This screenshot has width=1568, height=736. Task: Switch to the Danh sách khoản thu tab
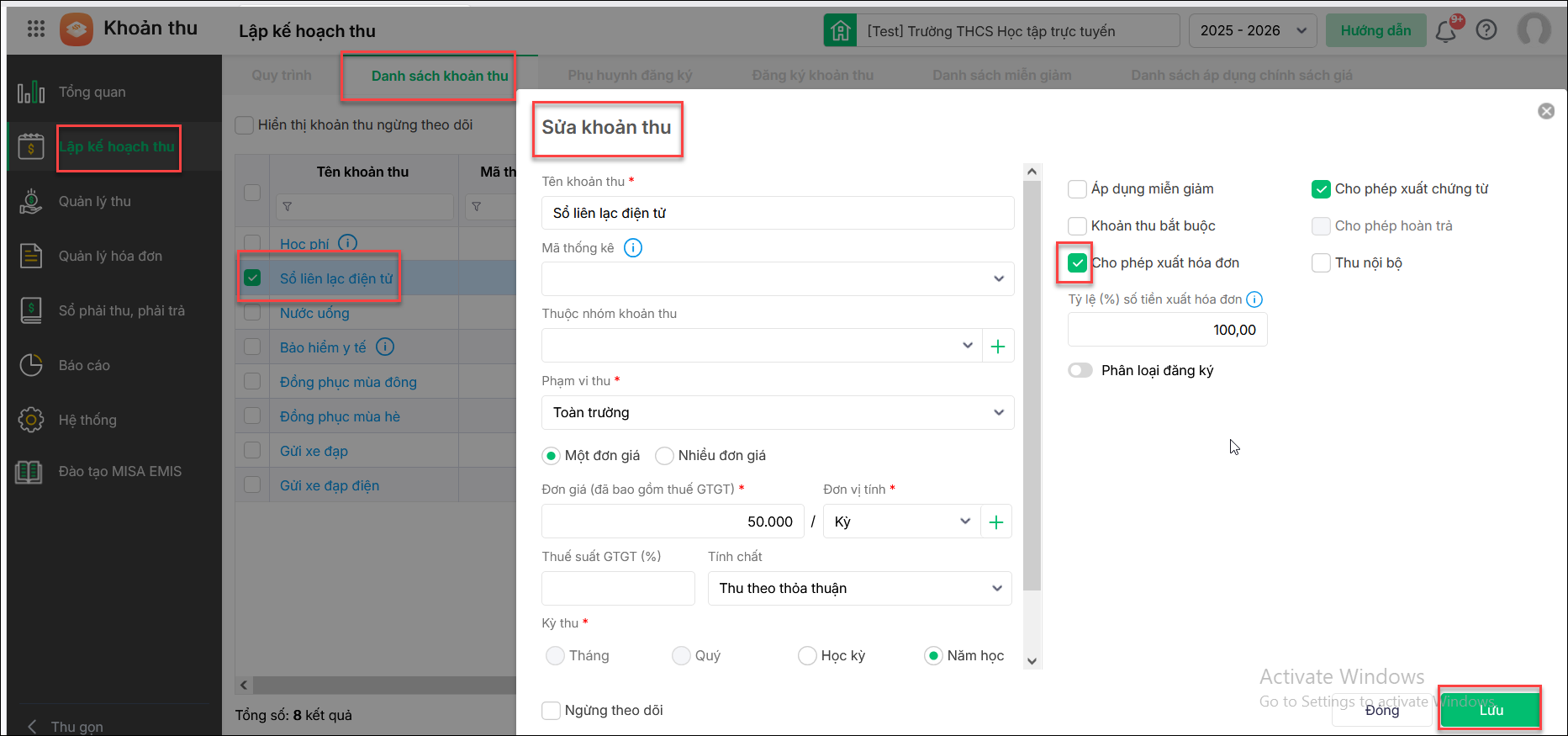pos(440,76)
